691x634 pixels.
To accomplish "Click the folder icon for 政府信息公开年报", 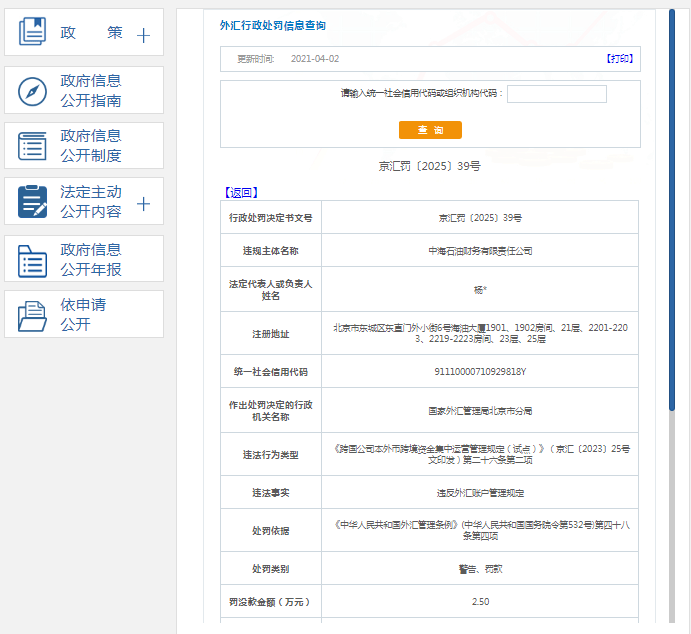I will (33, 260).
